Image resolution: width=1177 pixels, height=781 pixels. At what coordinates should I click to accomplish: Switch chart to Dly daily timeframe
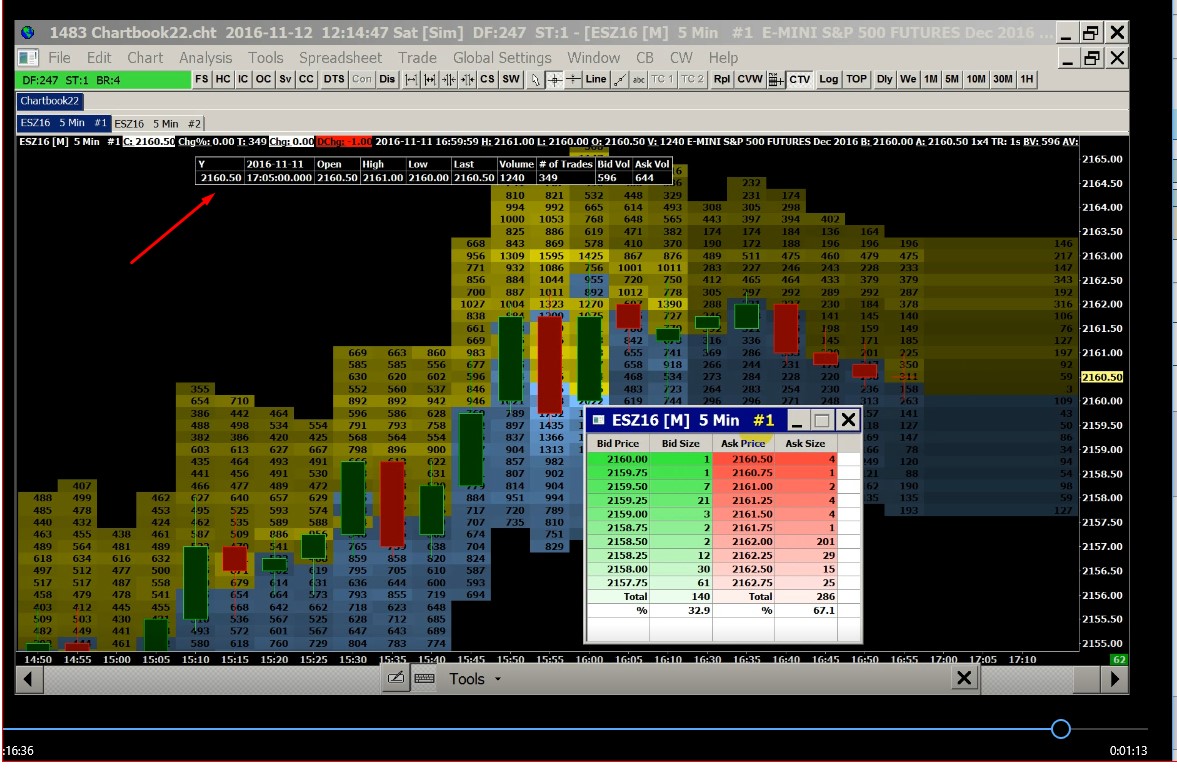(x=885, y=80)
